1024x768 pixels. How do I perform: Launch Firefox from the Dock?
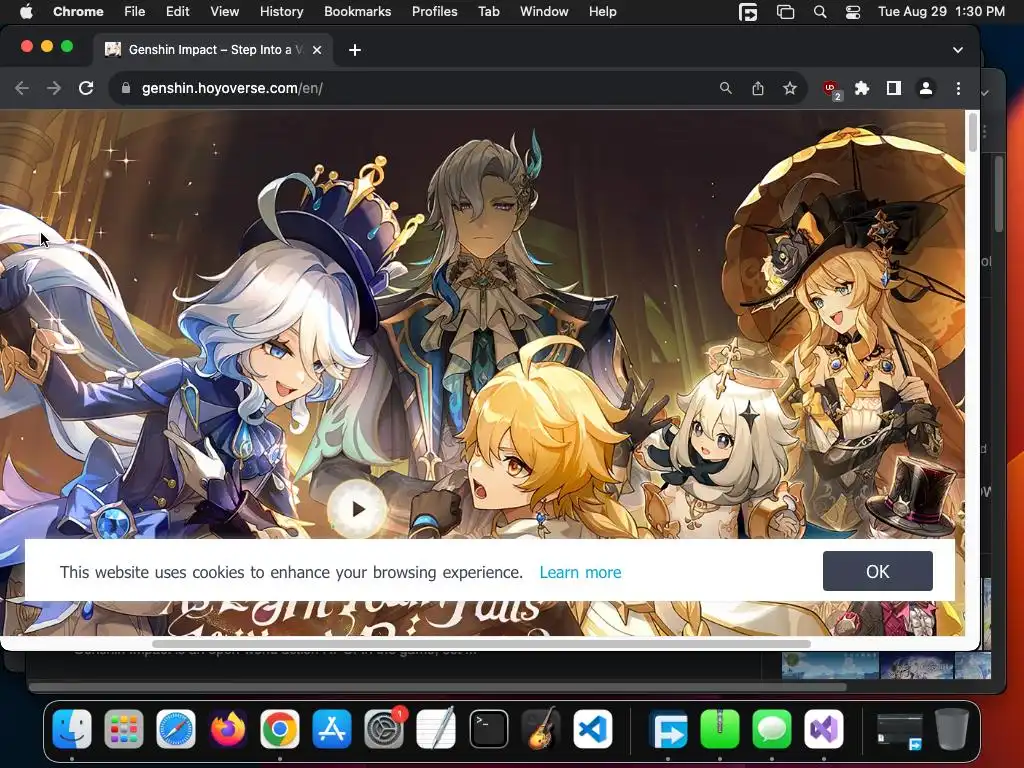point(227,729)
